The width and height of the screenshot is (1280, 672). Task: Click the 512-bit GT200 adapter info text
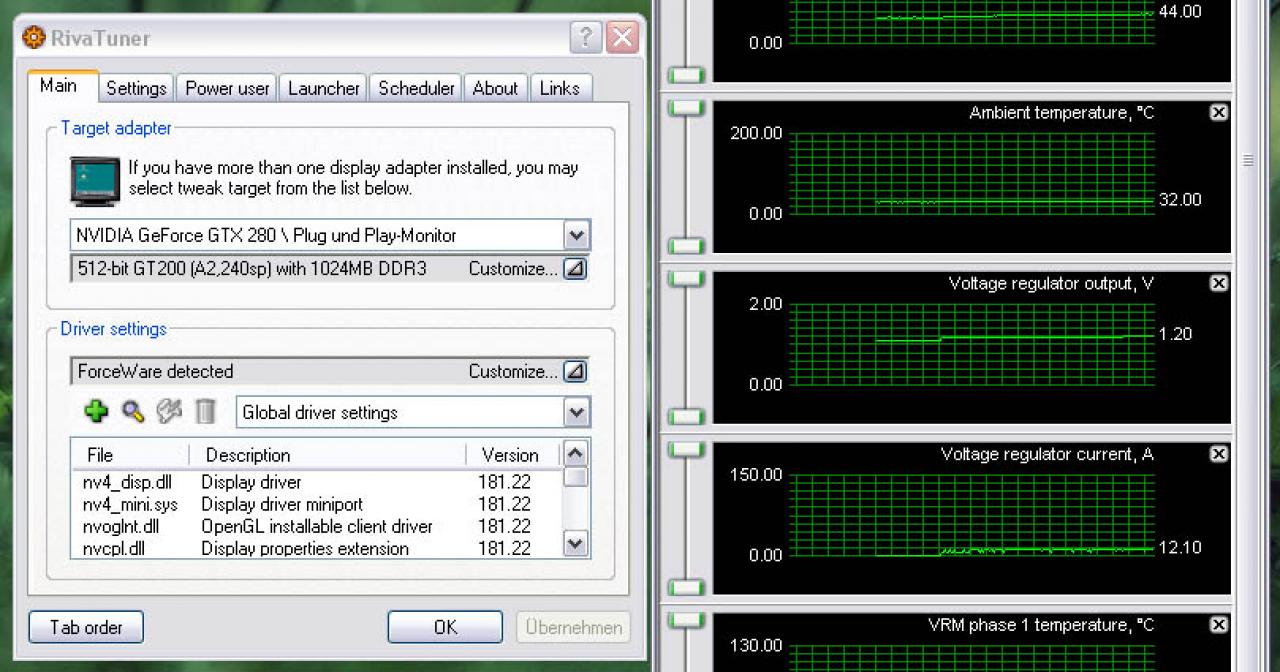coord(252,268)
